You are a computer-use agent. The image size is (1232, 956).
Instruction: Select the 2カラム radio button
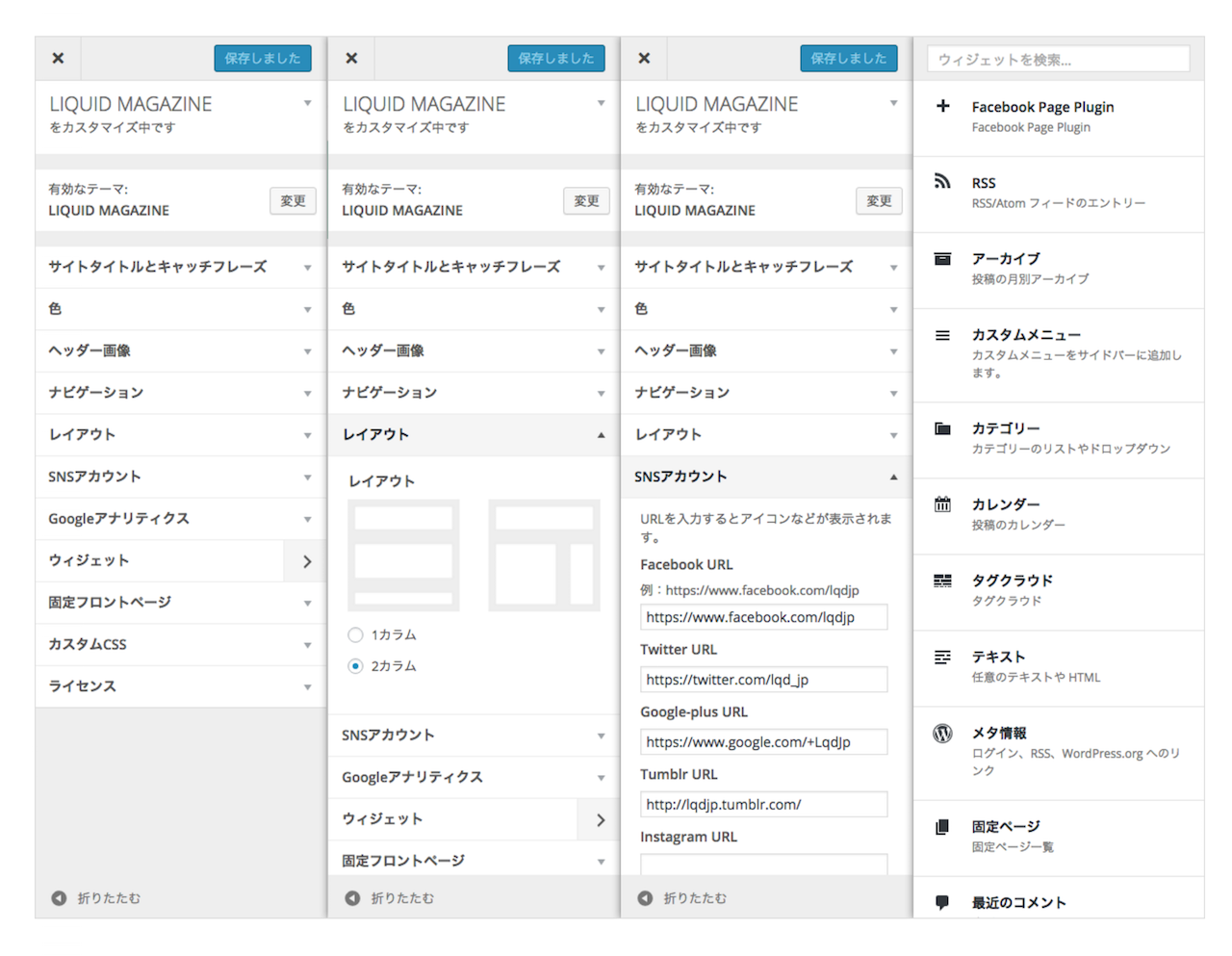click(x=355, y=665)
